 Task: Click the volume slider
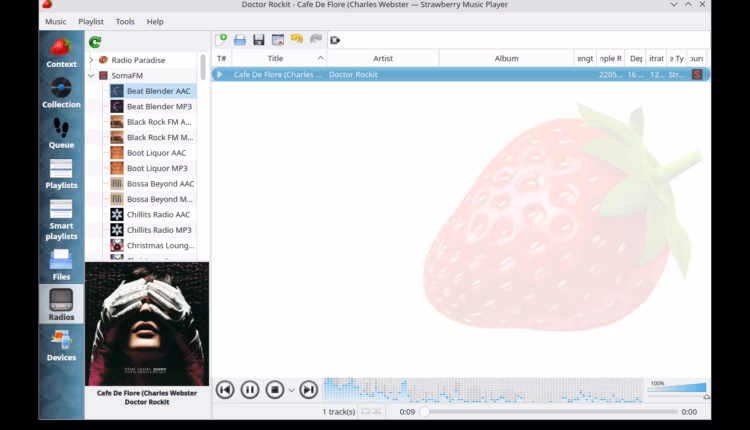point(677,389)
